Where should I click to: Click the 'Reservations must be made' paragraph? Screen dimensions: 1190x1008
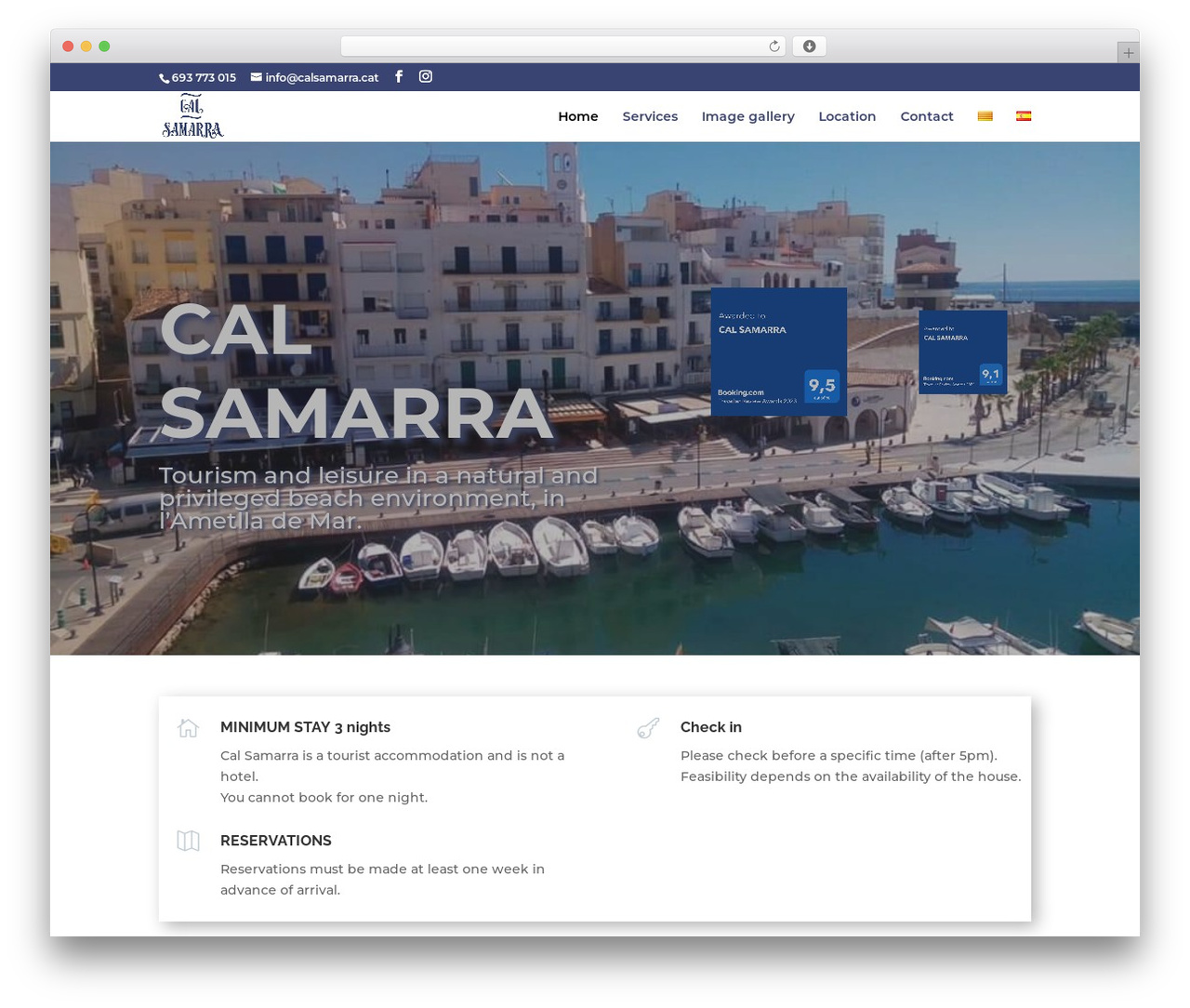[382, 880]
